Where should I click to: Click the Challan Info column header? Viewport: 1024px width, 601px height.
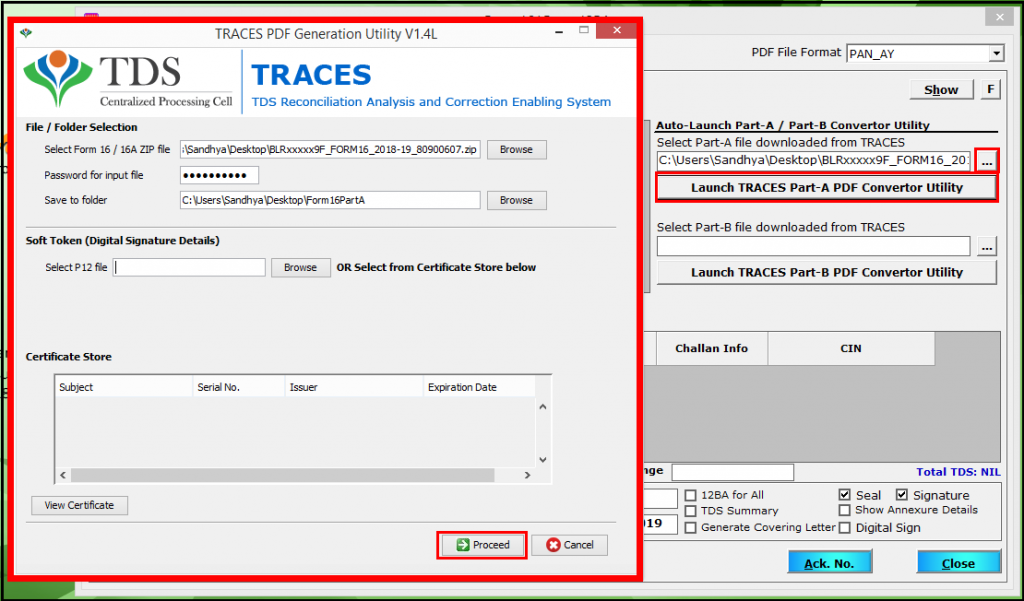tap(712, 349)
